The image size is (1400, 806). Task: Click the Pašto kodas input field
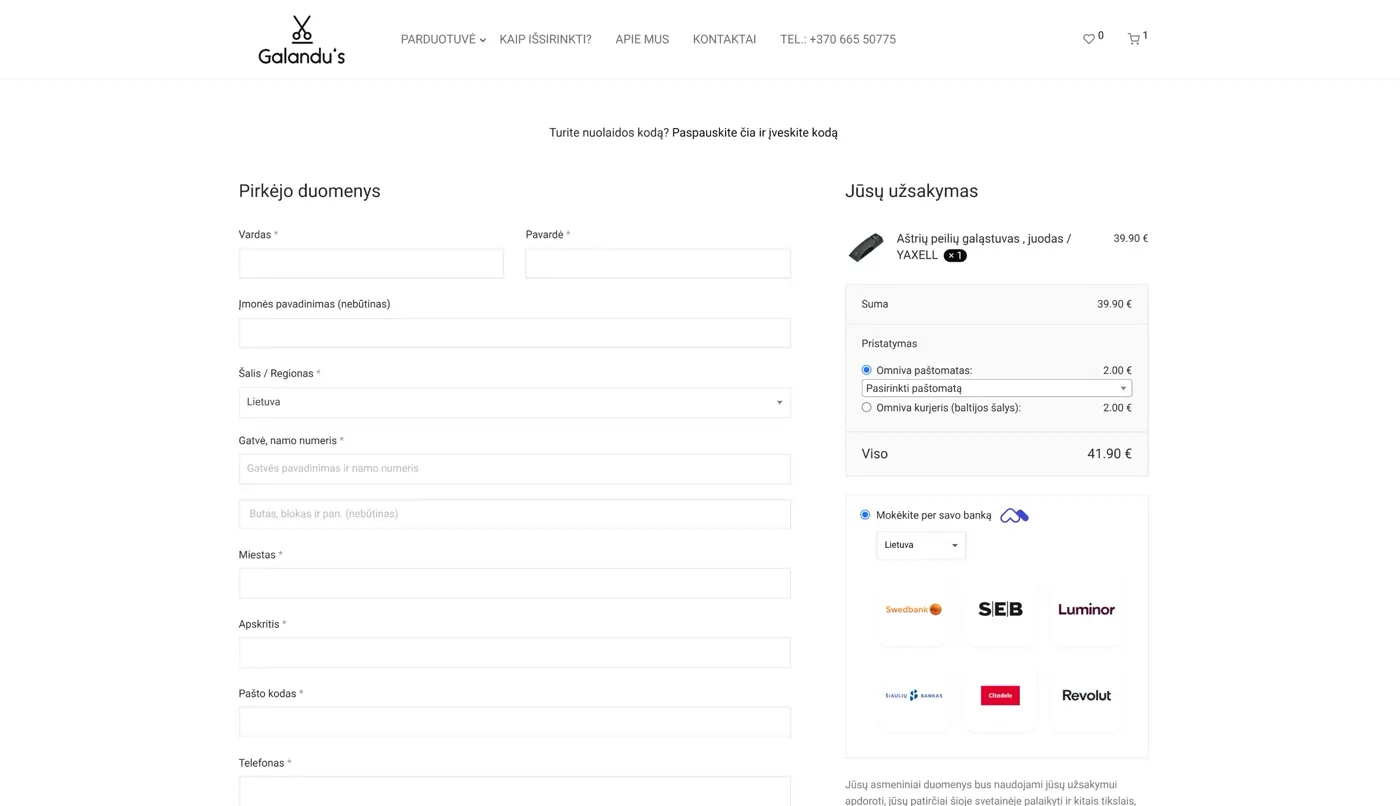pos(514,722)
